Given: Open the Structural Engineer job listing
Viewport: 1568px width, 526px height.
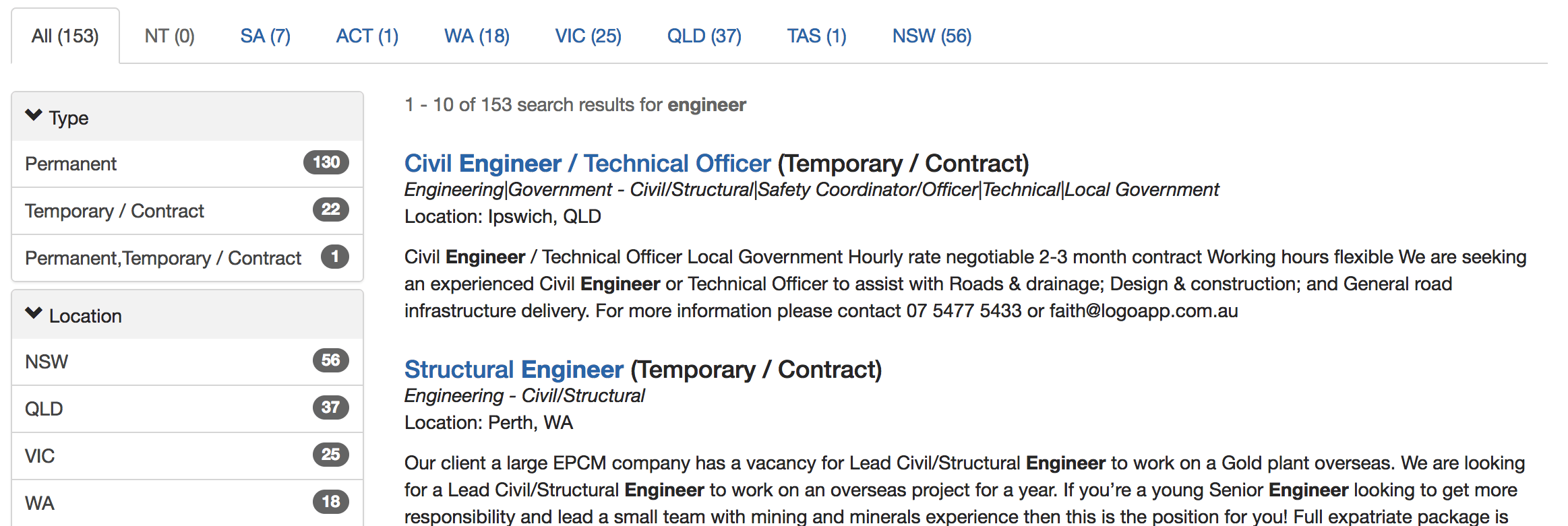Looking at the screenshot, I should pyautogui.click(x=514, y=370).
